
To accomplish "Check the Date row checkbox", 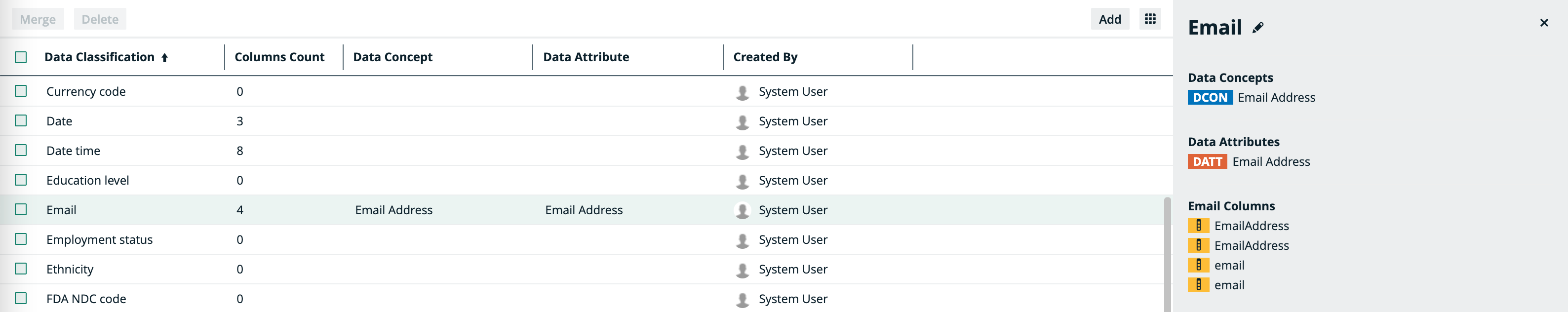I will pos(21,120).
